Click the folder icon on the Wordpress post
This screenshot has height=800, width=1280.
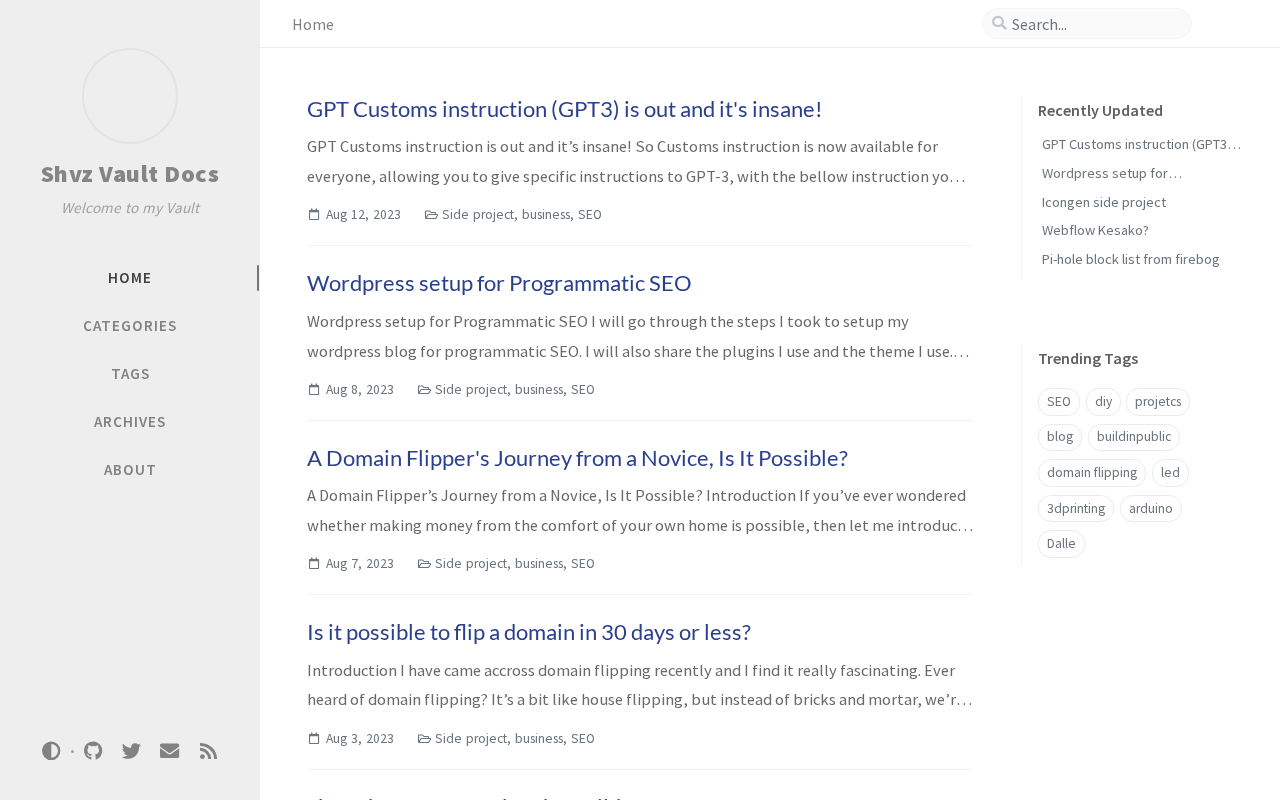coord(424,389)
